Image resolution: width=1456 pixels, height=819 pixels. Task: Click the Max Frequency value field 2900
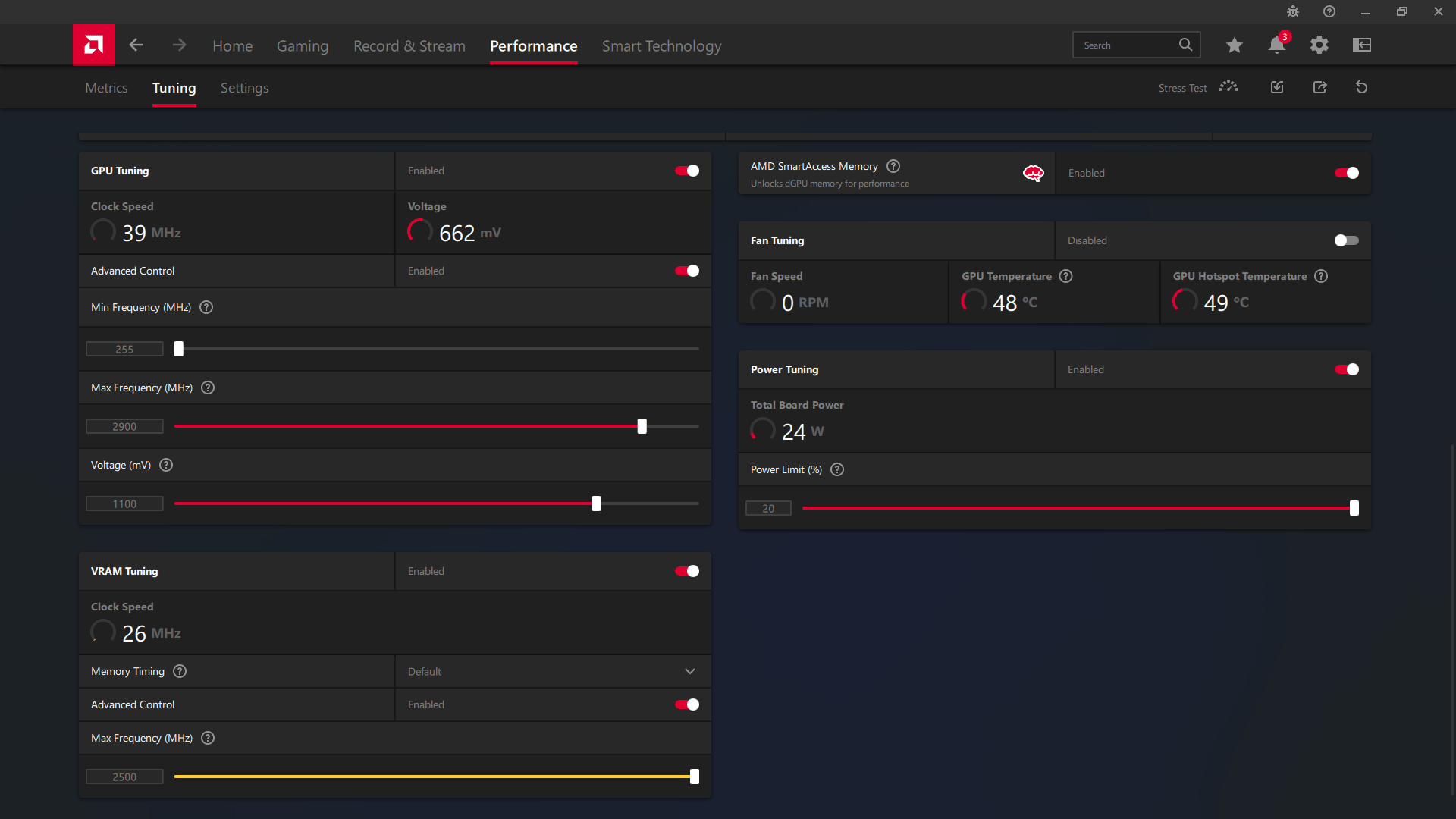(x=124, y=426)
